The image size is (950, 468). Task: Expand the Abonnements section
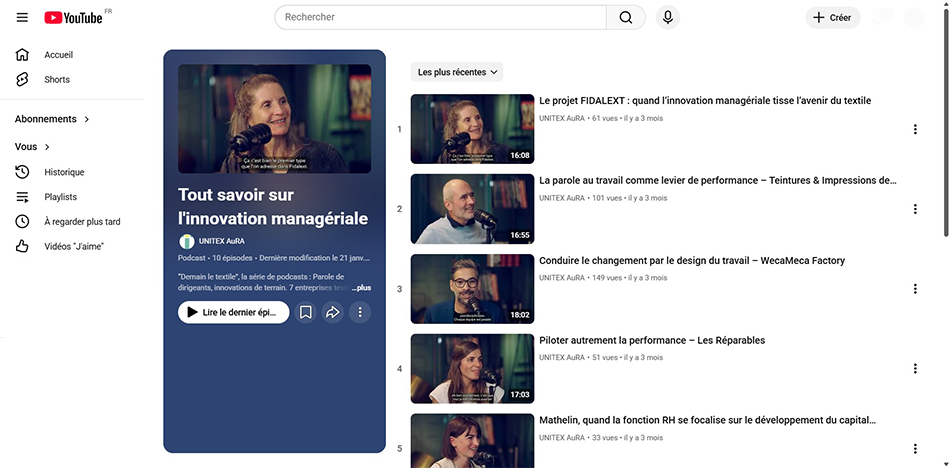point(52,119)
